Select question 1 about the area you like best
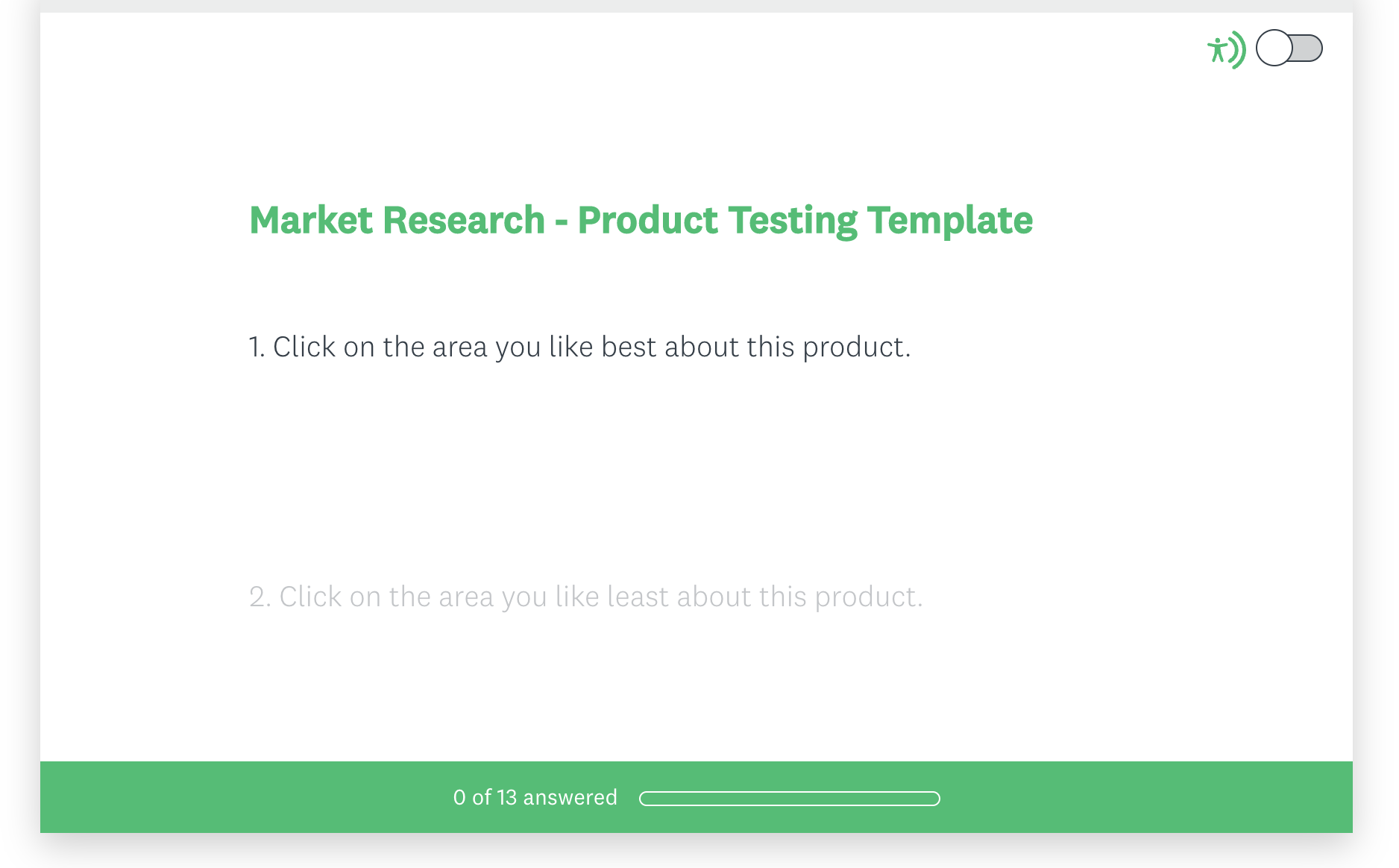1399x868 pixels. click(579, 347)
